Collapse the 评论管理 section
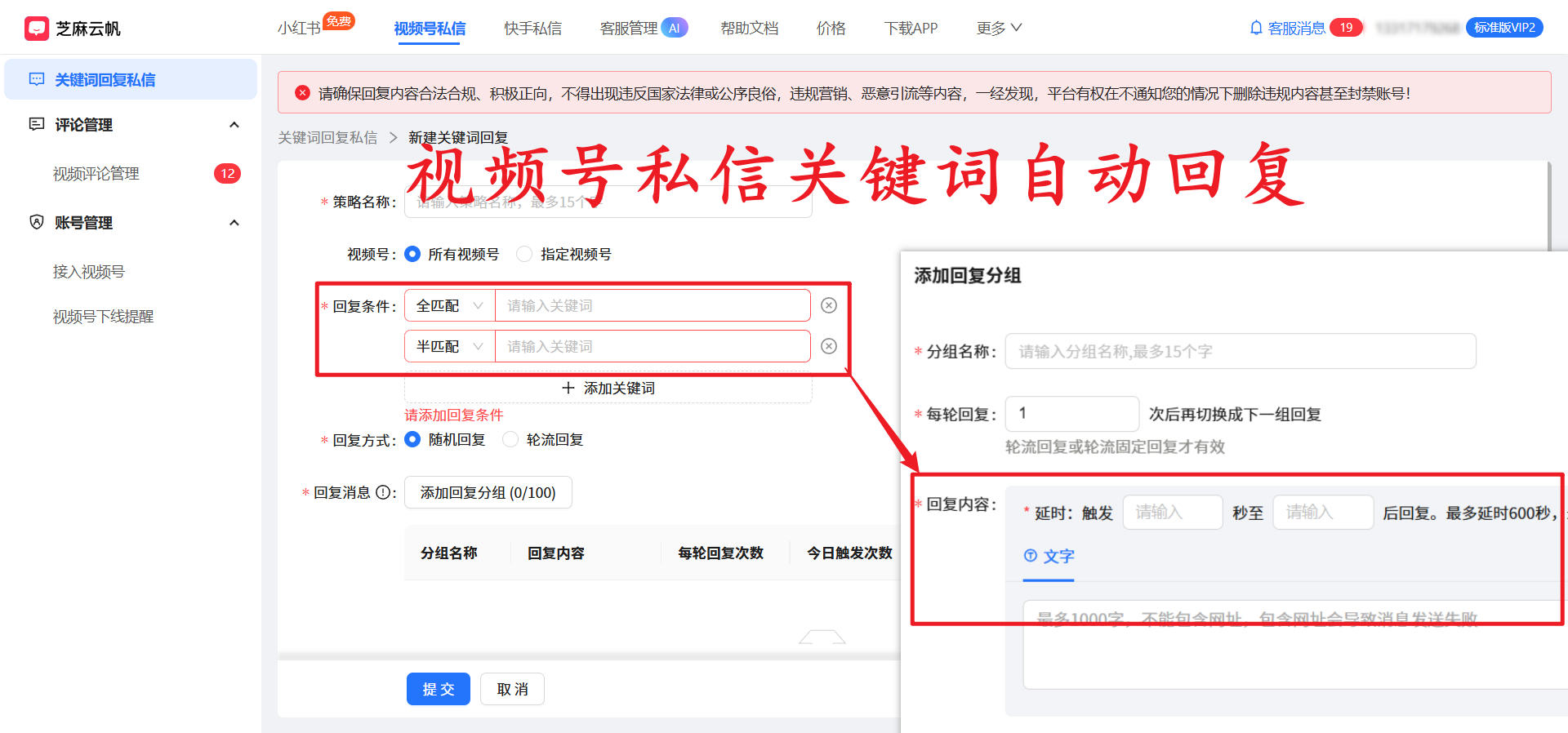Screen dimensions: 1568x733 (x=234, y=125)
